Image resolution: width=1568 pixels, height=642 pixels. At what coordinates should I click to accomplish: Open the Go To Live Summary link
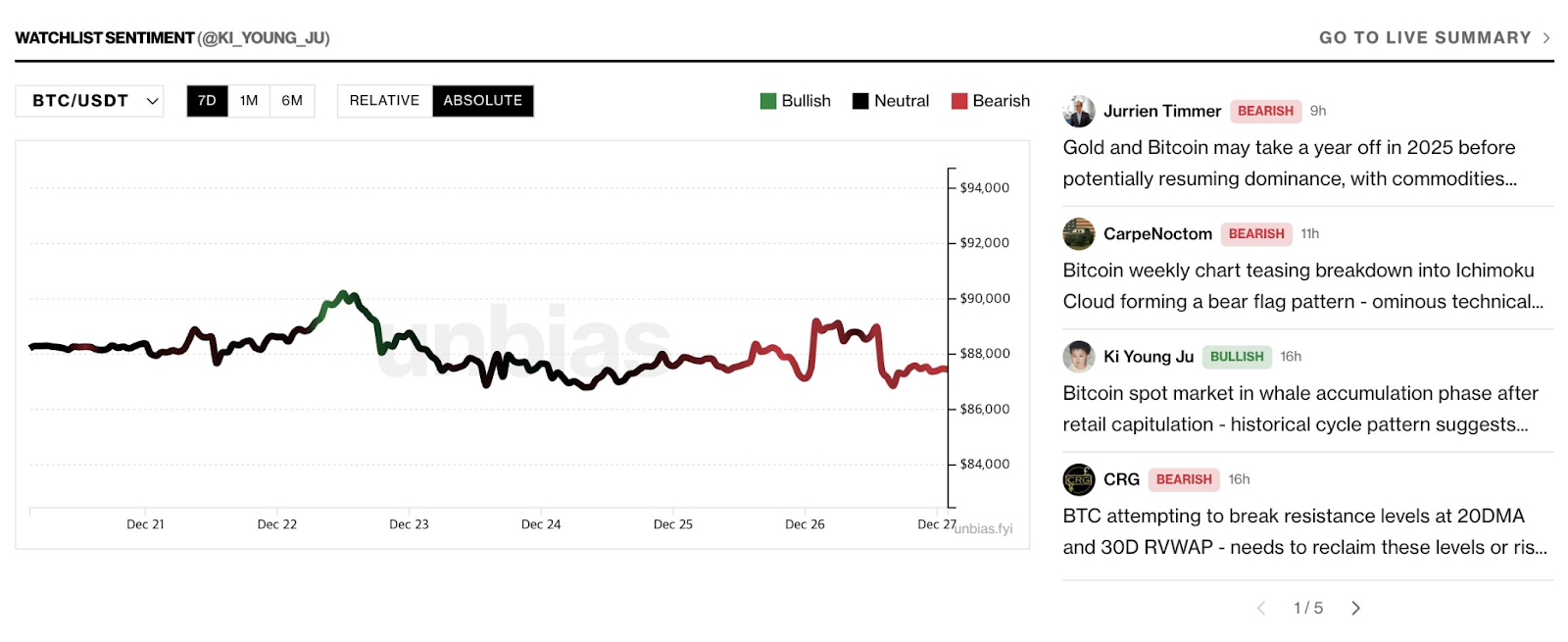1424,38
